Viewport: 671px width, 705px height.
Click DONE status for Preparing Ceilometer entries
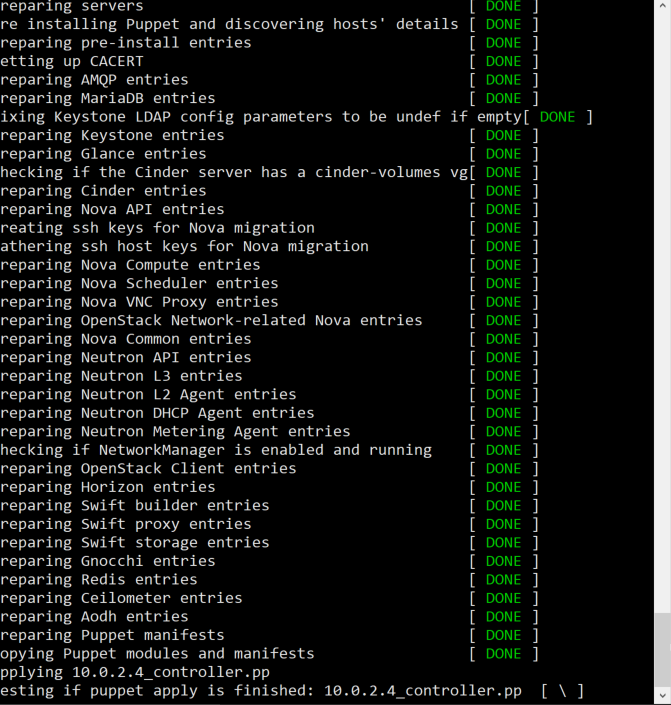[x=503, y=598]
